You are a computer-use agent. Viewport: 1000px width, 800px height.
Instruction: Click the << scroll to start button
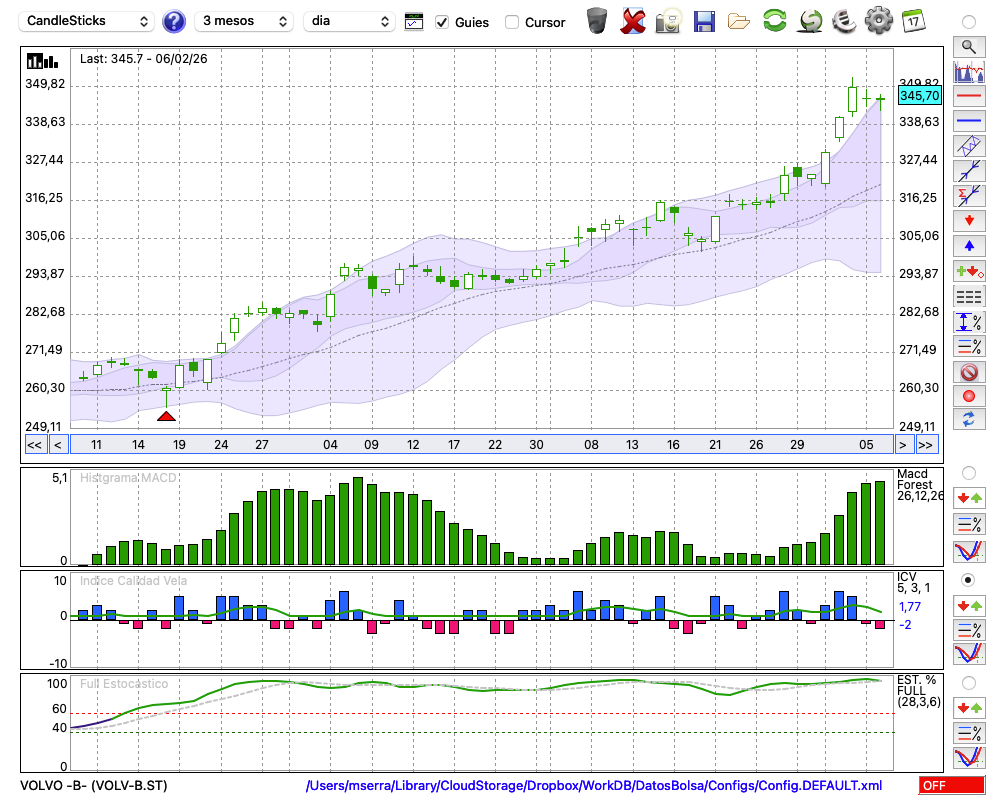[34, 445]
